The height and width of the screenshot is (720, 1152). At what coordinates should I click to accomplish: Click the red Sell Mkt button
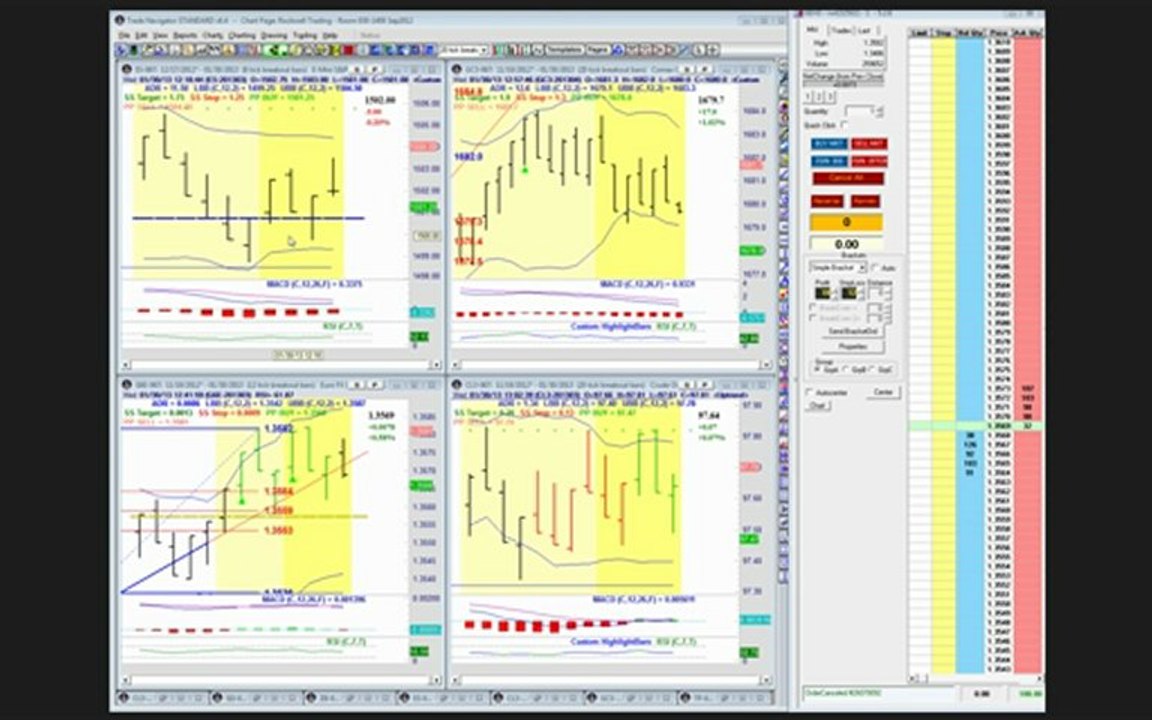coord(869,144)
